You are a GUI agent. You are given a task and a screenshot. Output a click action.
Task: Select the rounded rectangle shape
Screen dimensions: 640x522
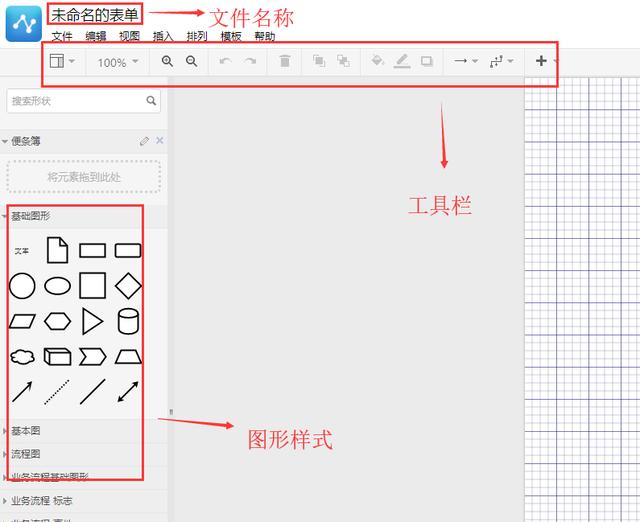(x=128, y=250)
